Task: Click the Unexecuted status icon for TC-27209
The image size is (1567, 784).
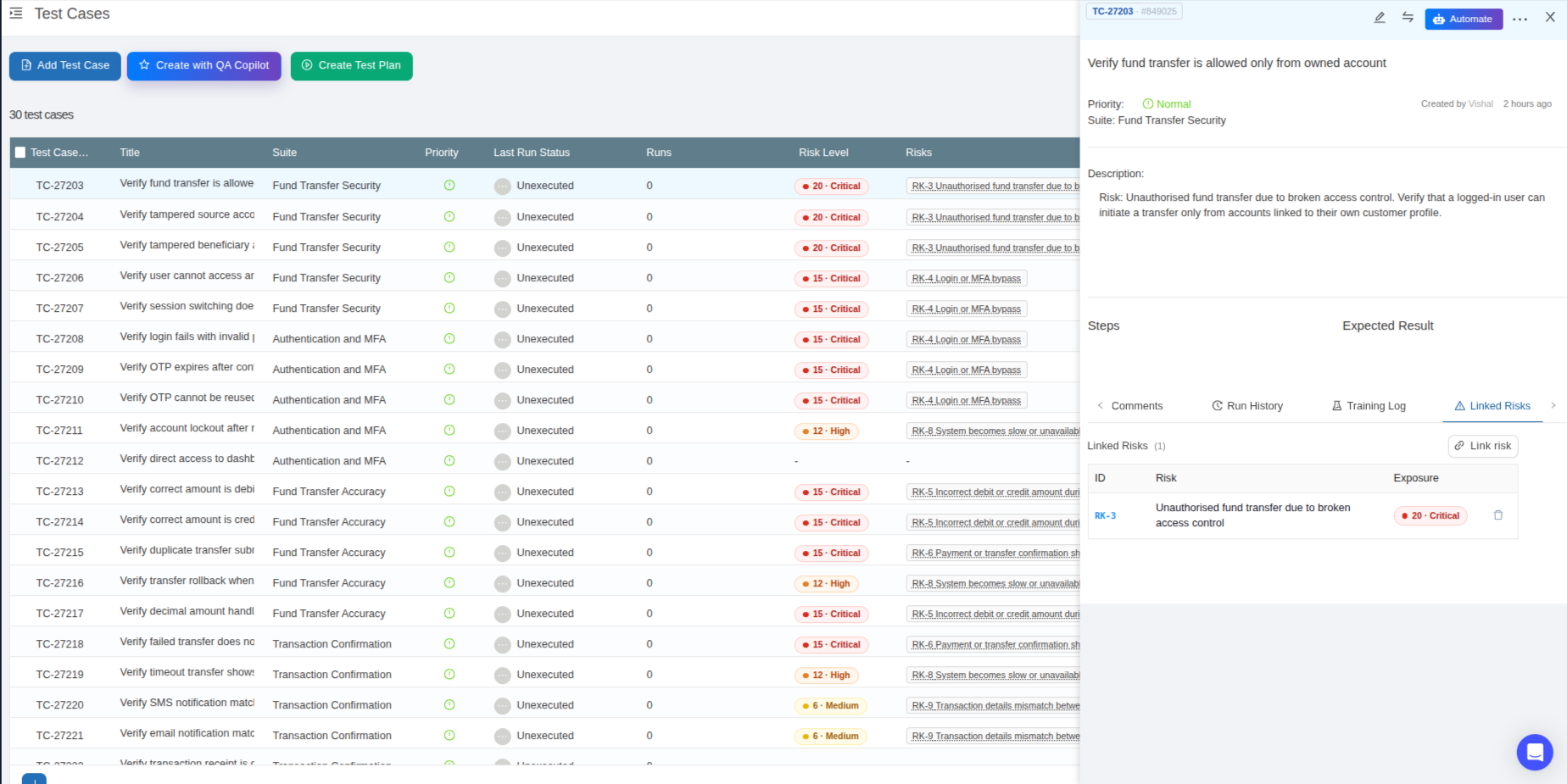Action: click(x=502, y=370)
